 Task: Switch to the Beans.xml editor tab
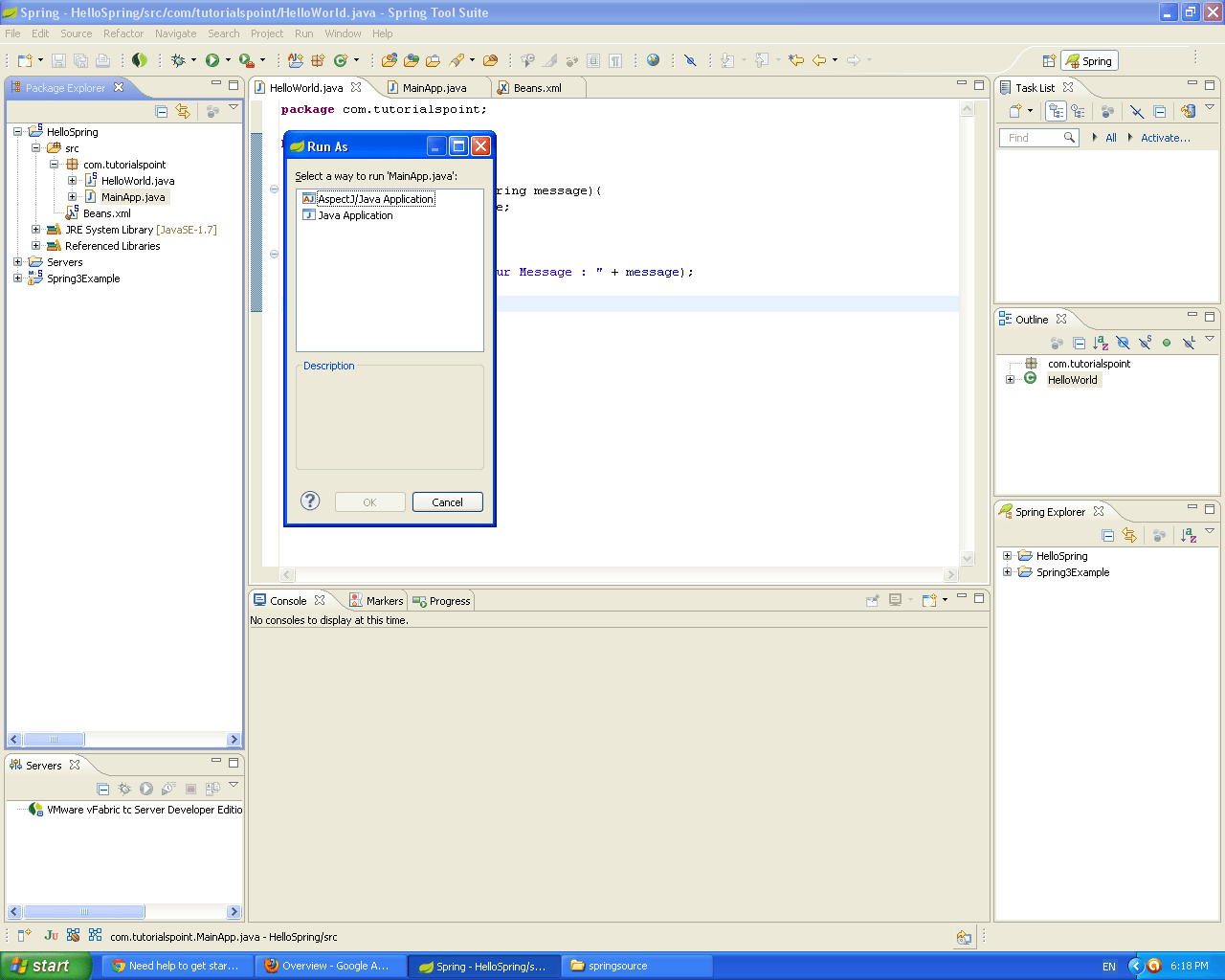tap(538, 88)
